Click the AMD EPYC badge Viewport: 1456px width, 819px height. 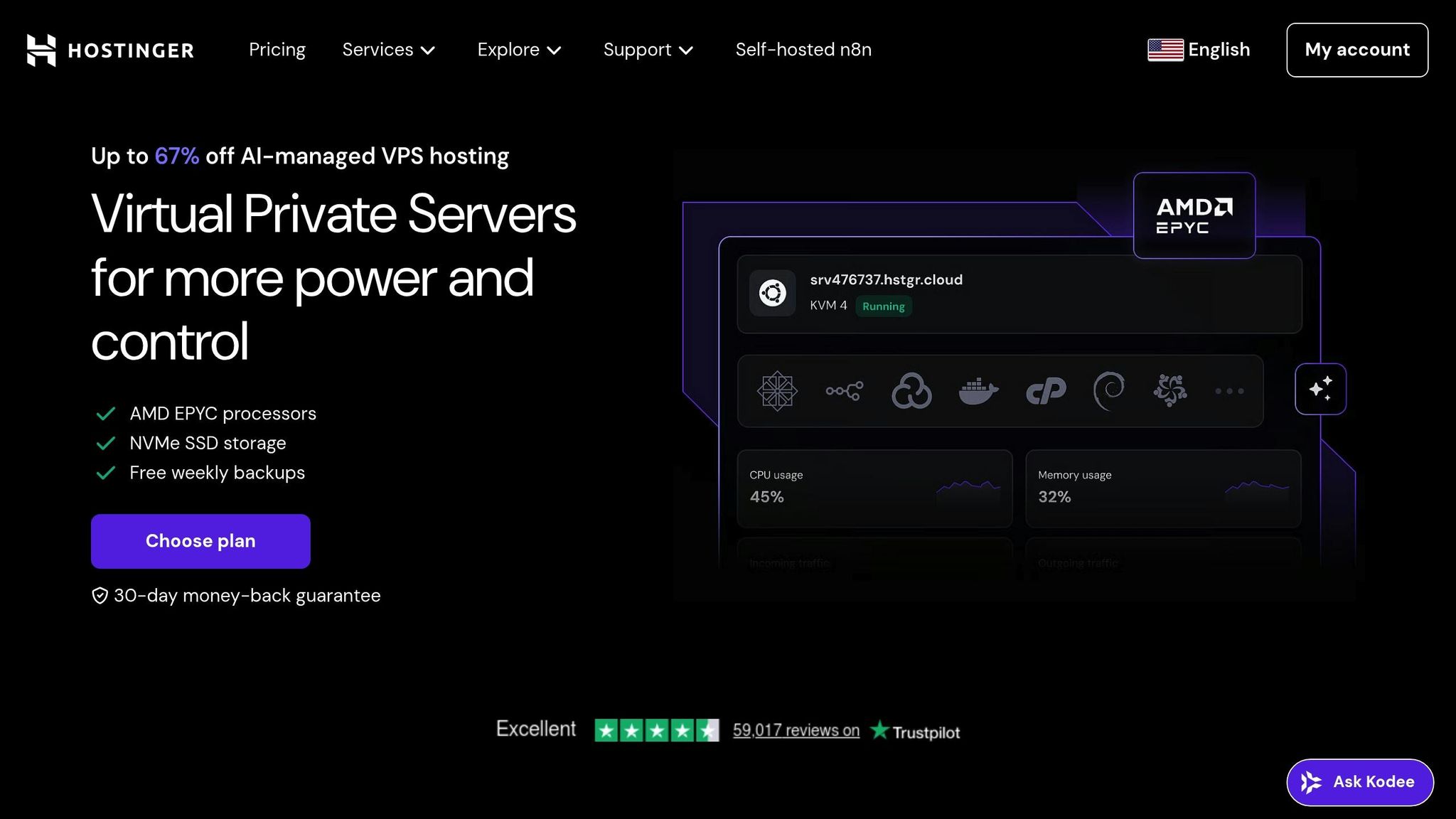click(x=1194, y=215)
